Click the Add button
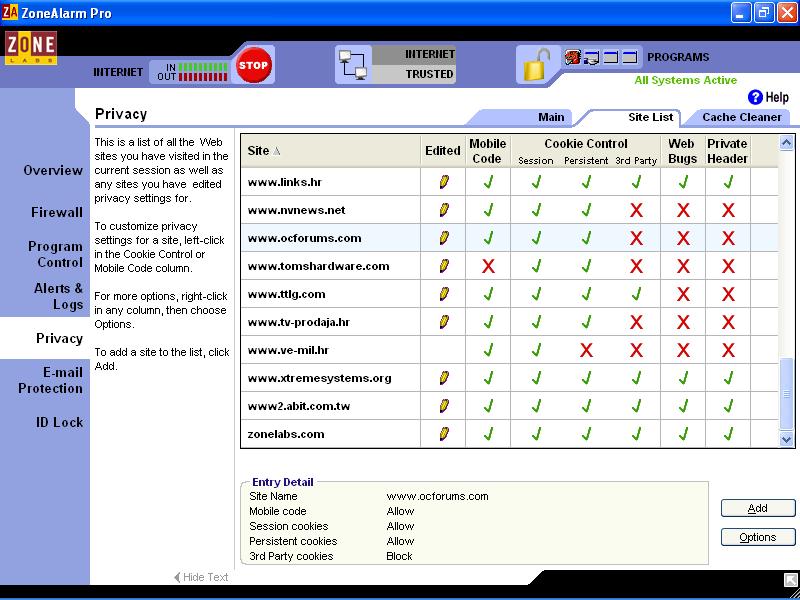 tap(757, 508)
